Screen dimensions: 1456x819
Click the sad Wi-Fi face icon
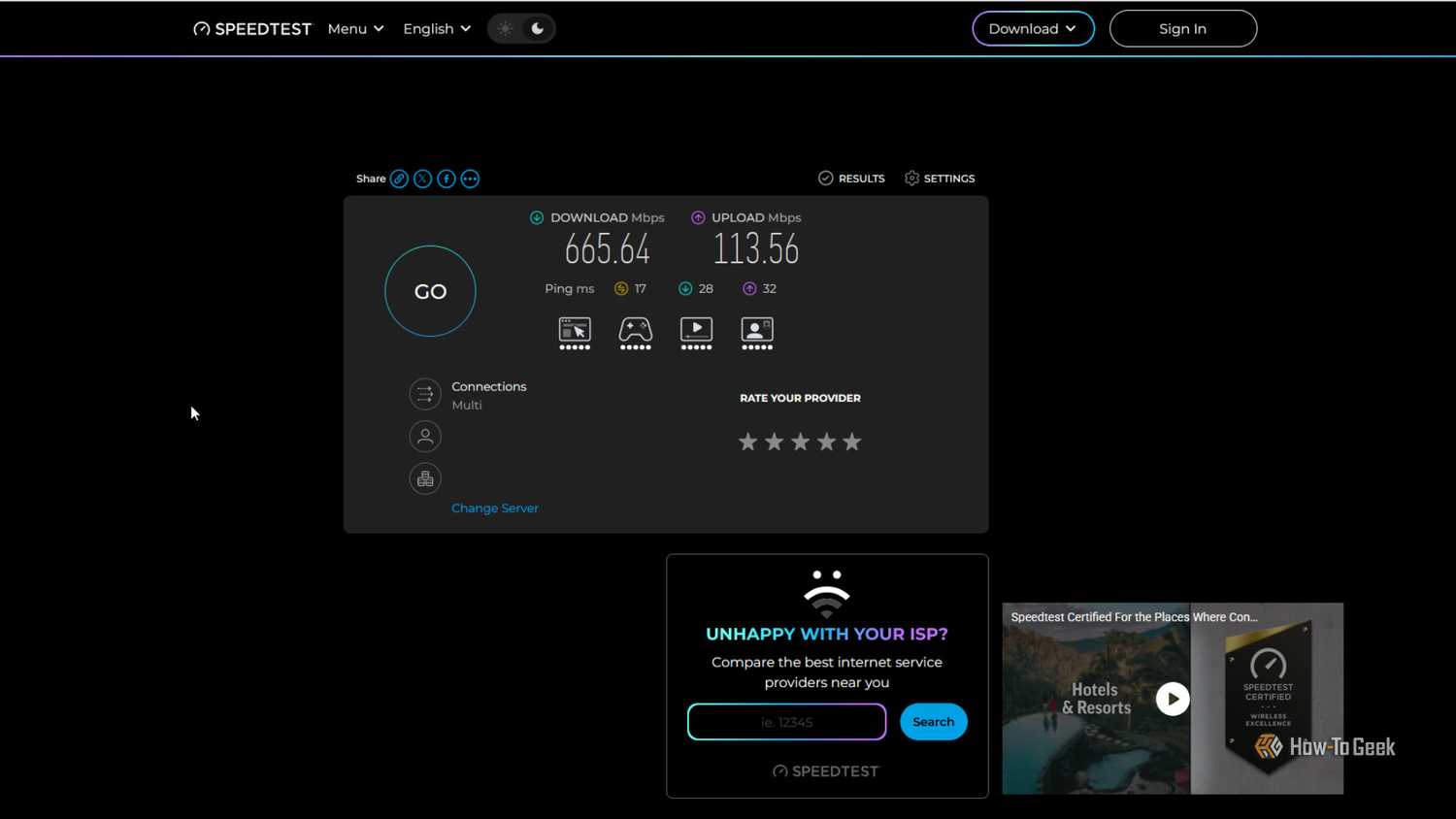(x=827, y=594)
